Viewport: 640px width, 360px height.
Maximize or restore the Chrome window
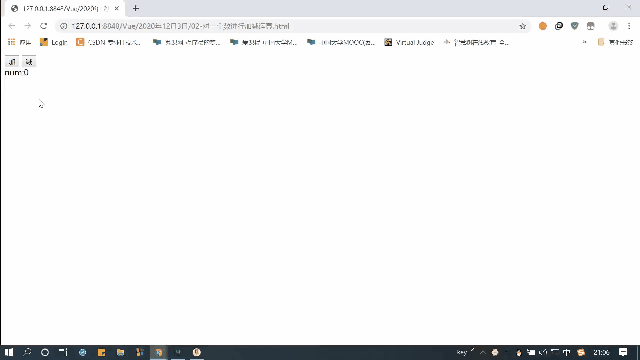pyautogui.click(x=605, y=7)
